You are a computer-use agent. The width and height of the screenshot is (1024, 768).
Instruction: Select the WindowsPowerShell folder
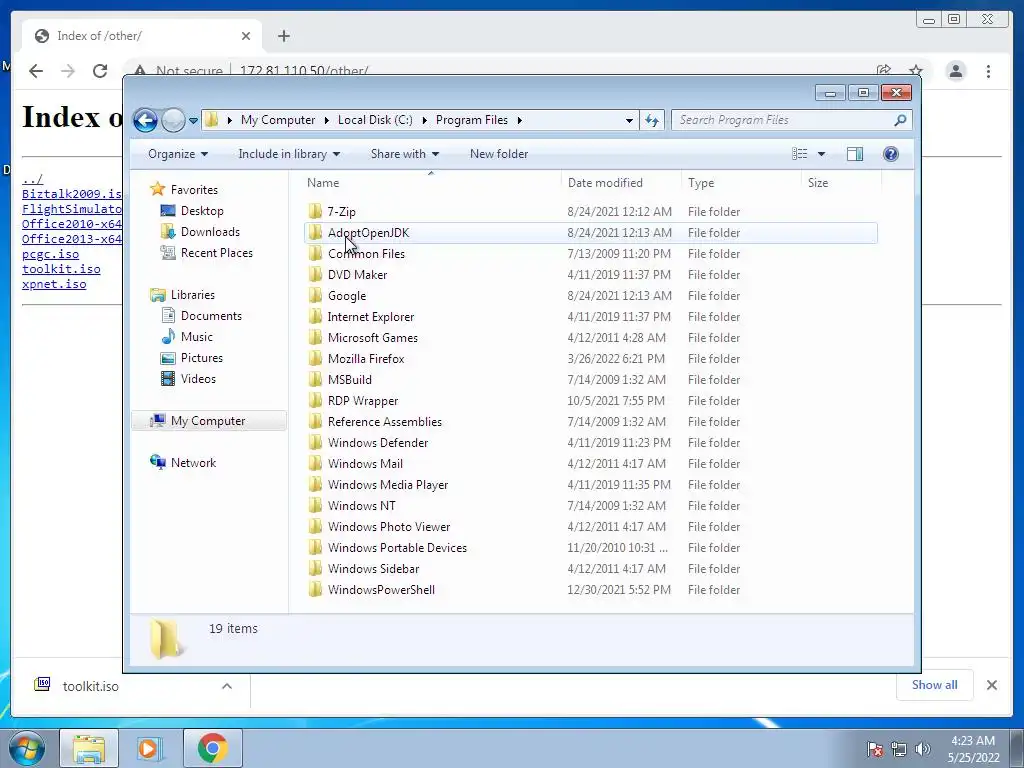click(590, 590)
